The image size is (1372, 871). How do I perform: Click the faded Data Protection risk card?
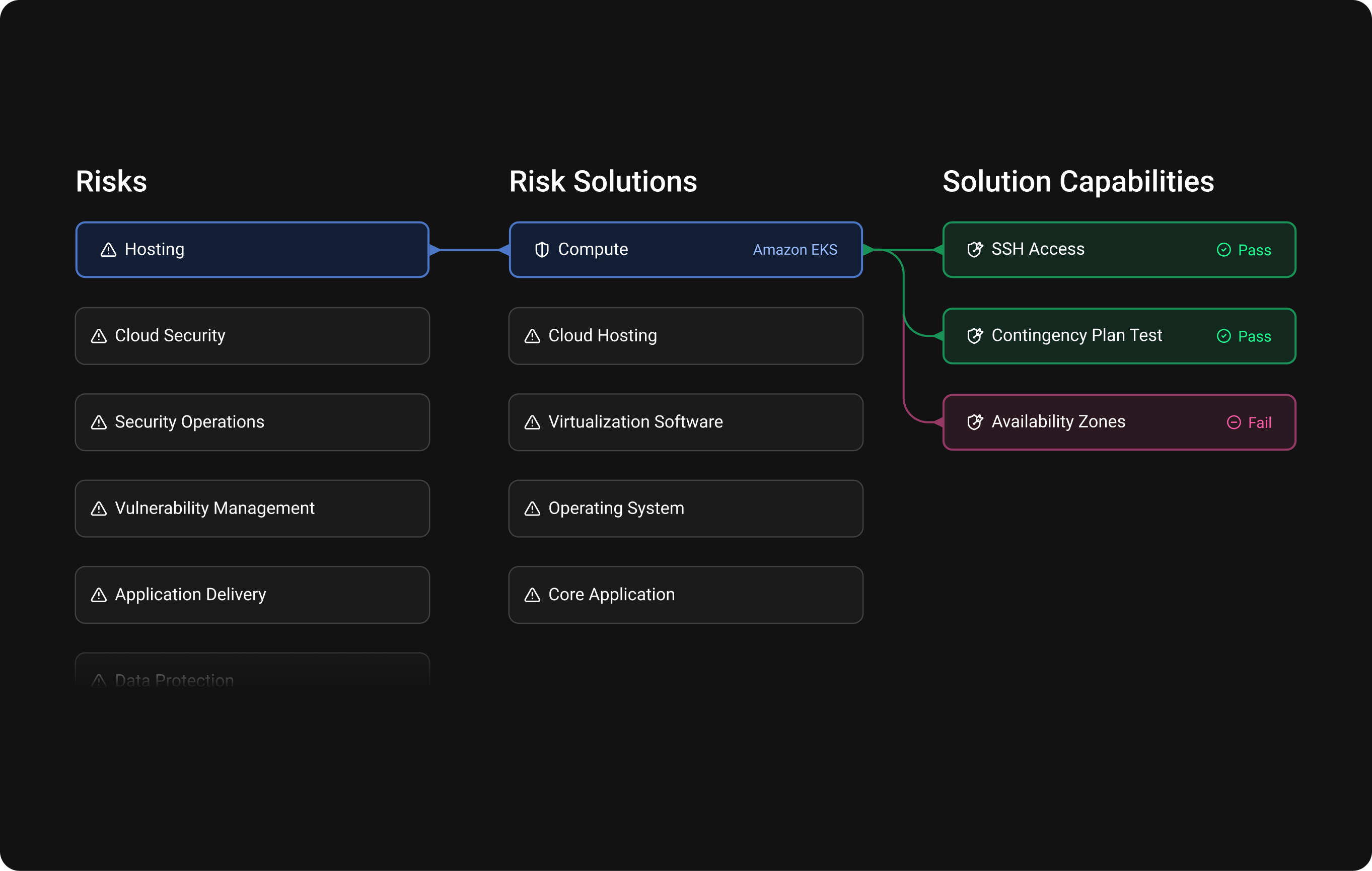[252, 671]
